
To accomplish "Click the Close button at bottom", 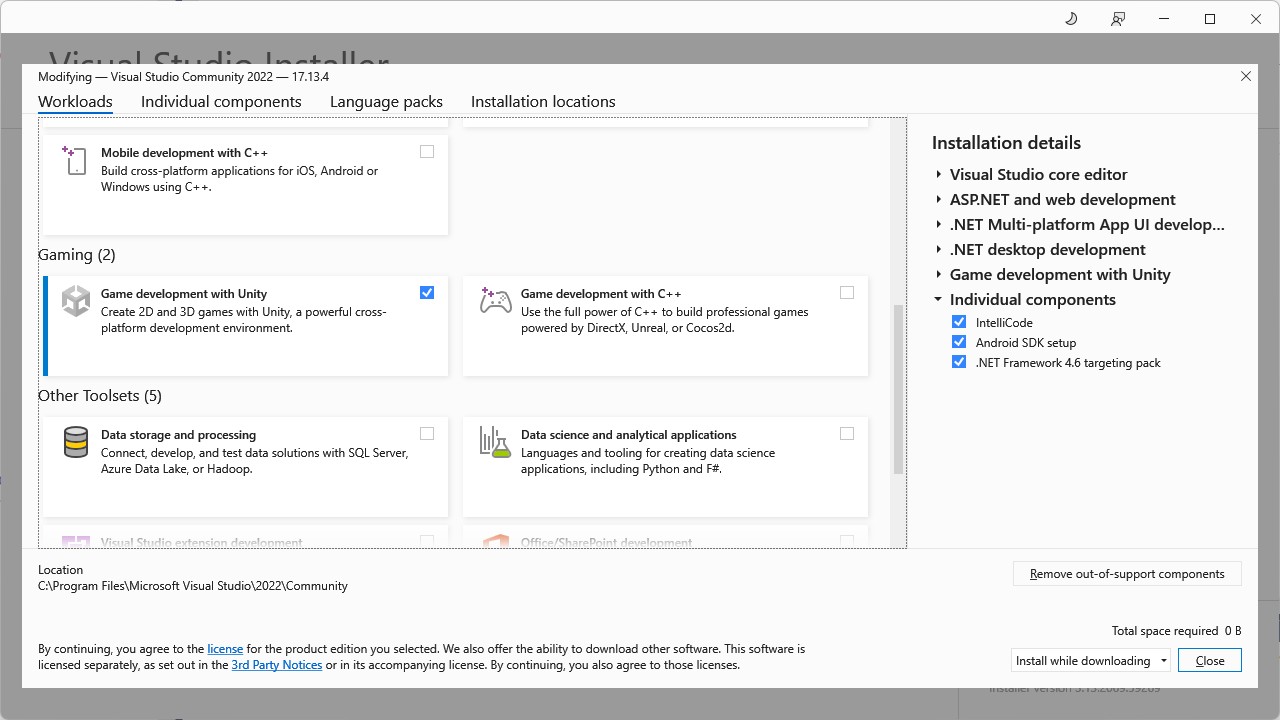I will click(1210, 661).
